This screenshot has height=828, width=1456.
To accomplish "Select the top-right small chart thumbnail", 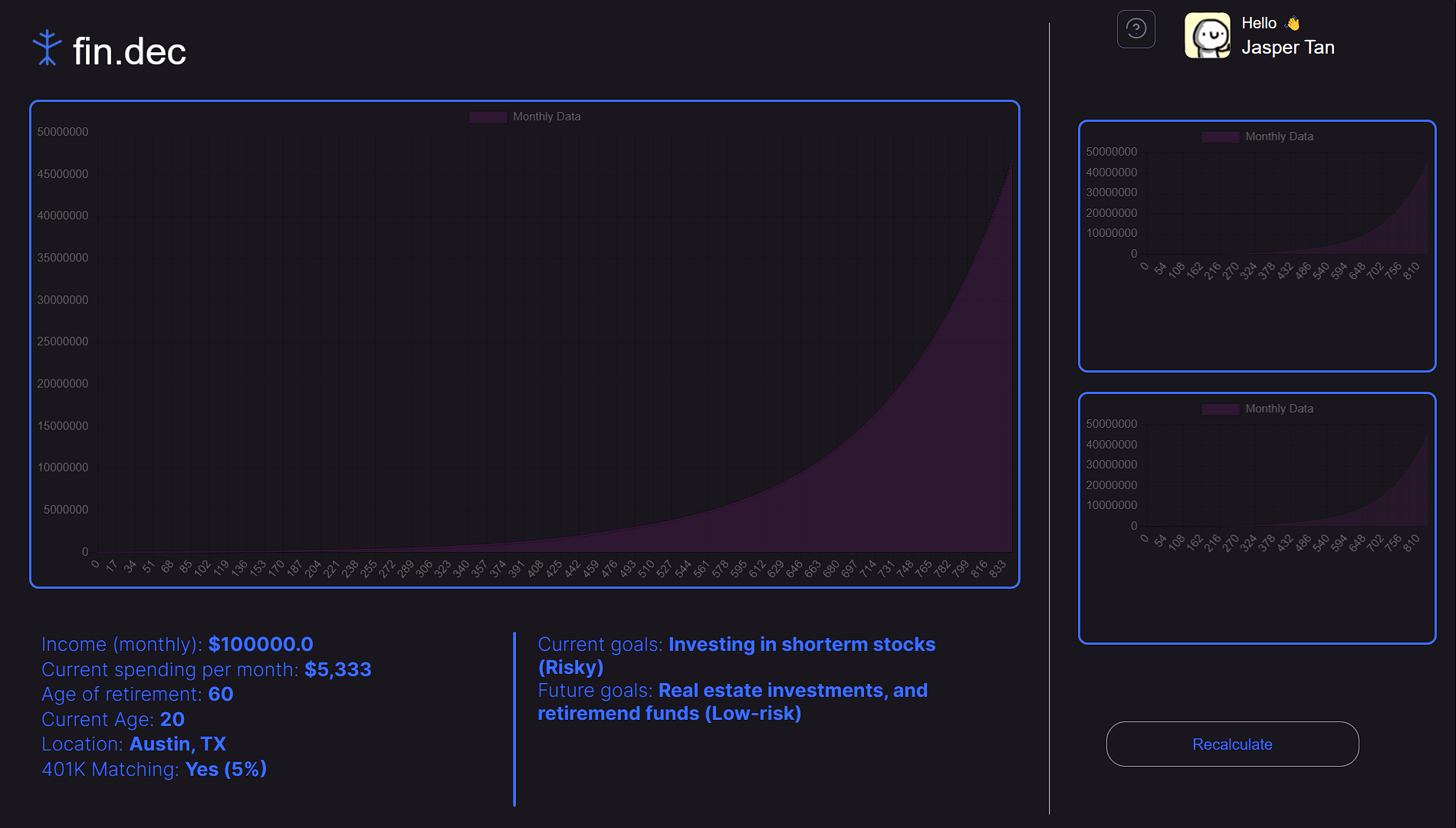I will pos(1256,245).
